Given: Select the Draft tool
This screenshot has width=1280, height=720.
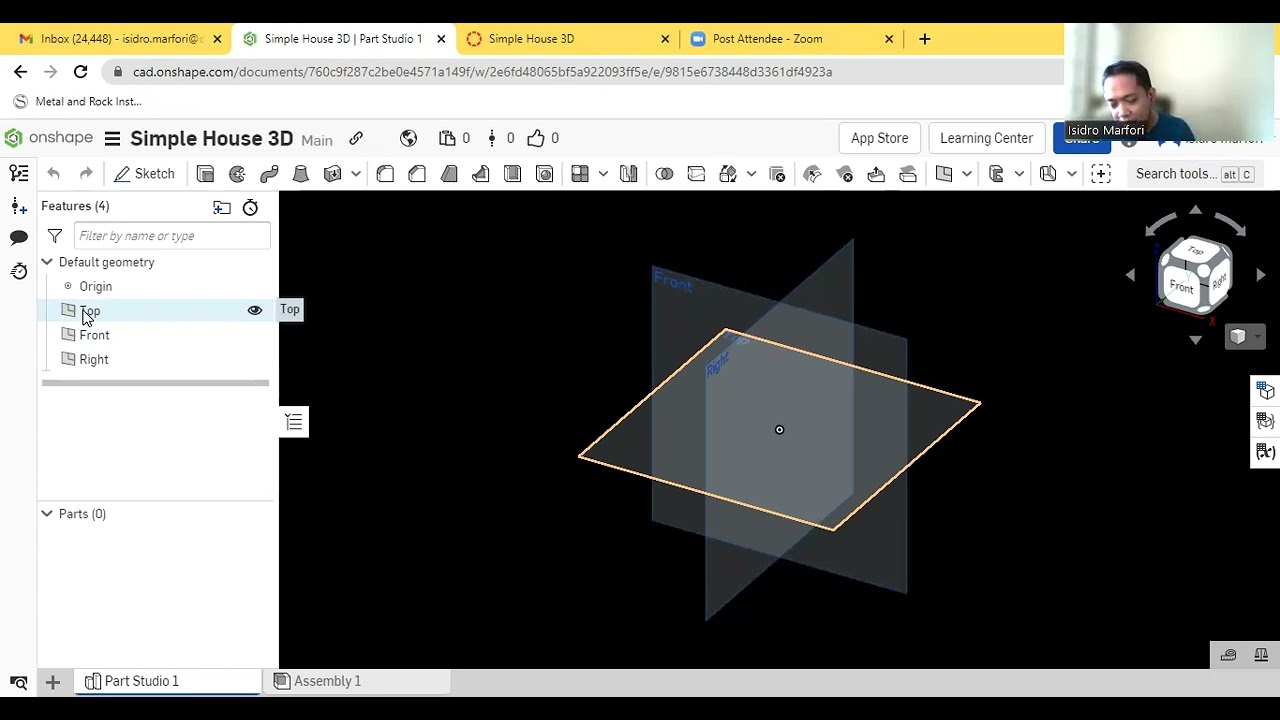Looking at the screenshot, I should [x=449, y=174].
